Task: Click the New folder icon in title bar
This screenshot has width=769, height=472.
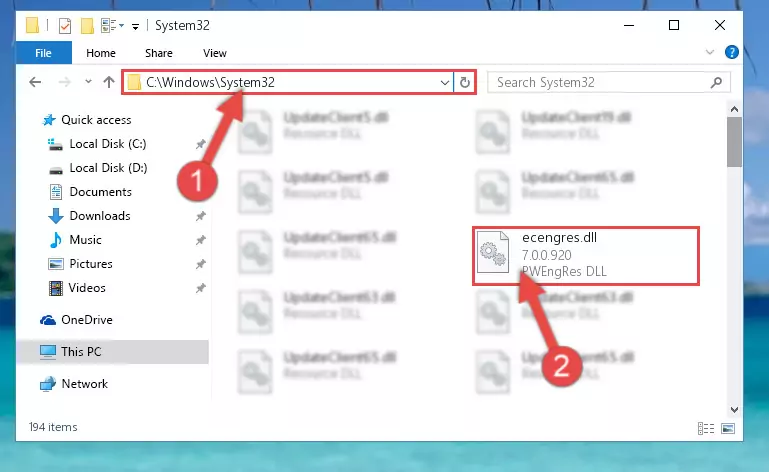Action: (x=87, y=26)
